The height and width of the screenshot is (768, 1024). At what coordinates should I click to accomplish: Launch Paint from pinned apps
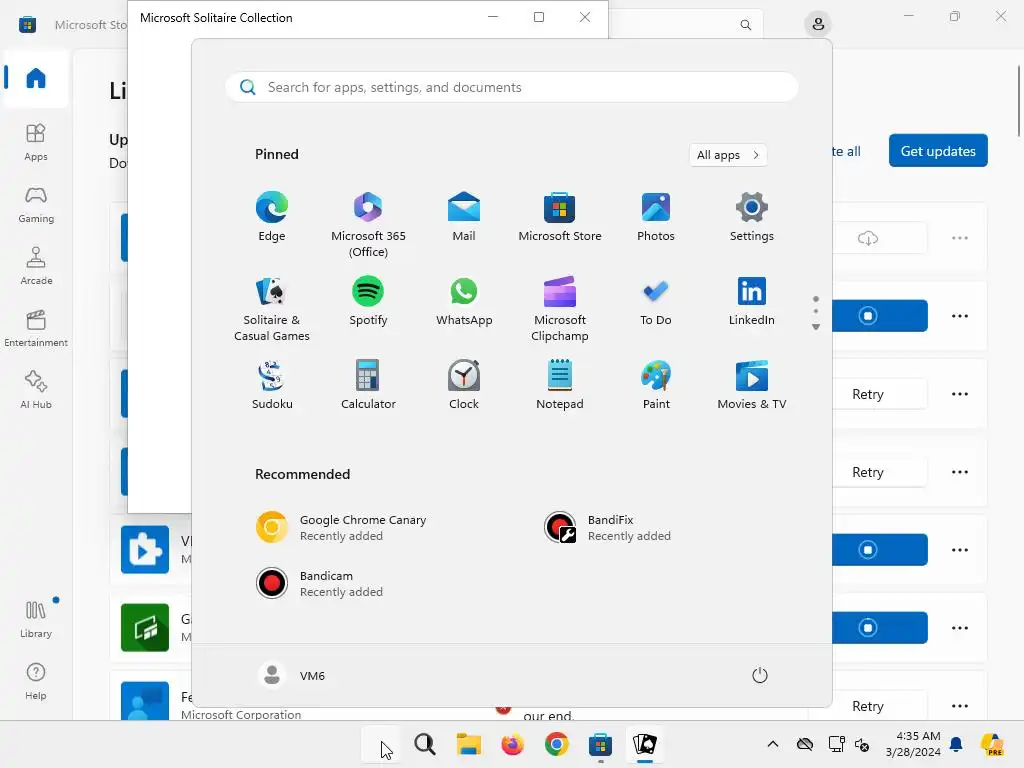pyautogui.click(x=656, y=385)
